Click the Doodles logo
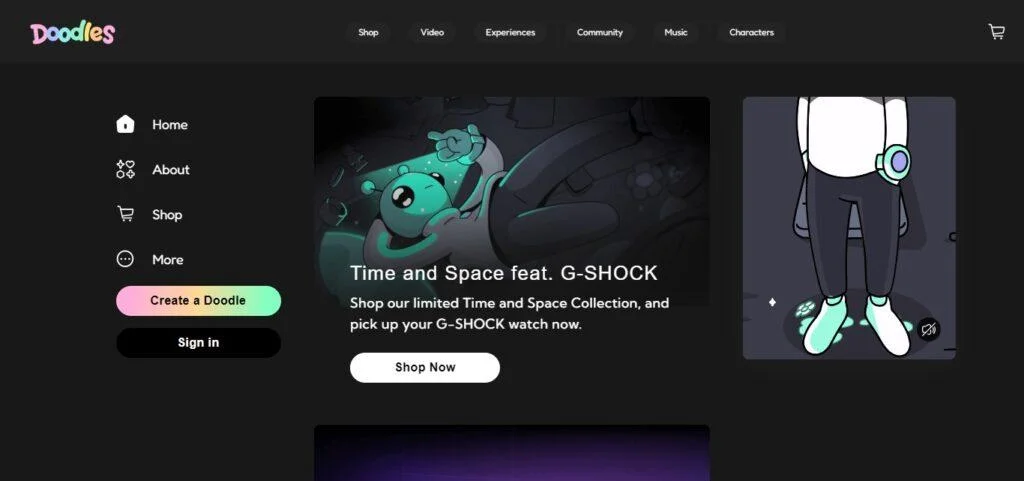This screenshot has width=1024, height=481. click(72, 33)
